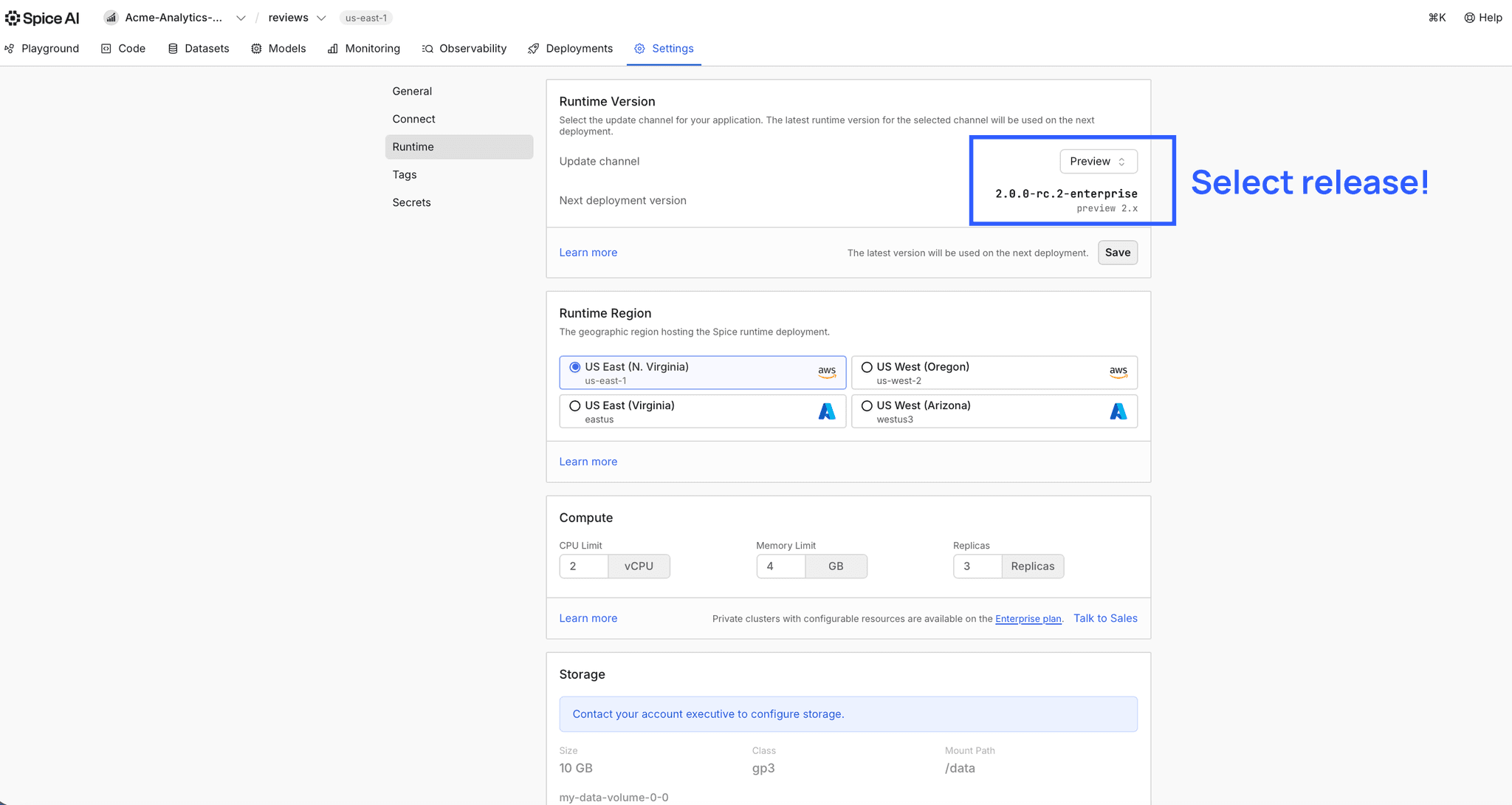The height and width of the screenshot is (805, 1512).
Task: Open the reviews app dropdown
Action: point(321,17)
